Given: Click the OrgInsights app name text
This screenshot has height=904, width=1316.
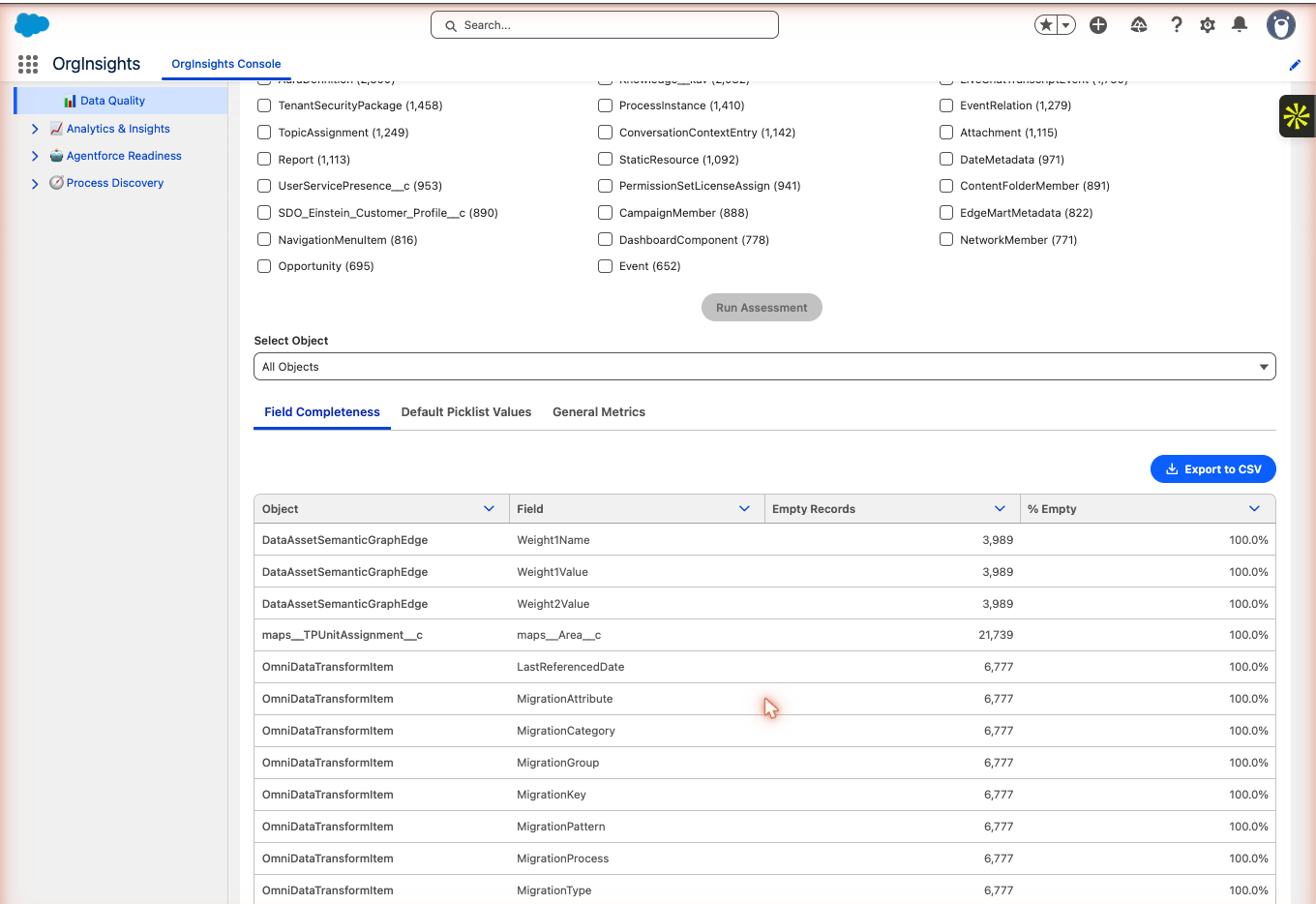Looking at the screenshot, I should [x=97, y=64].
